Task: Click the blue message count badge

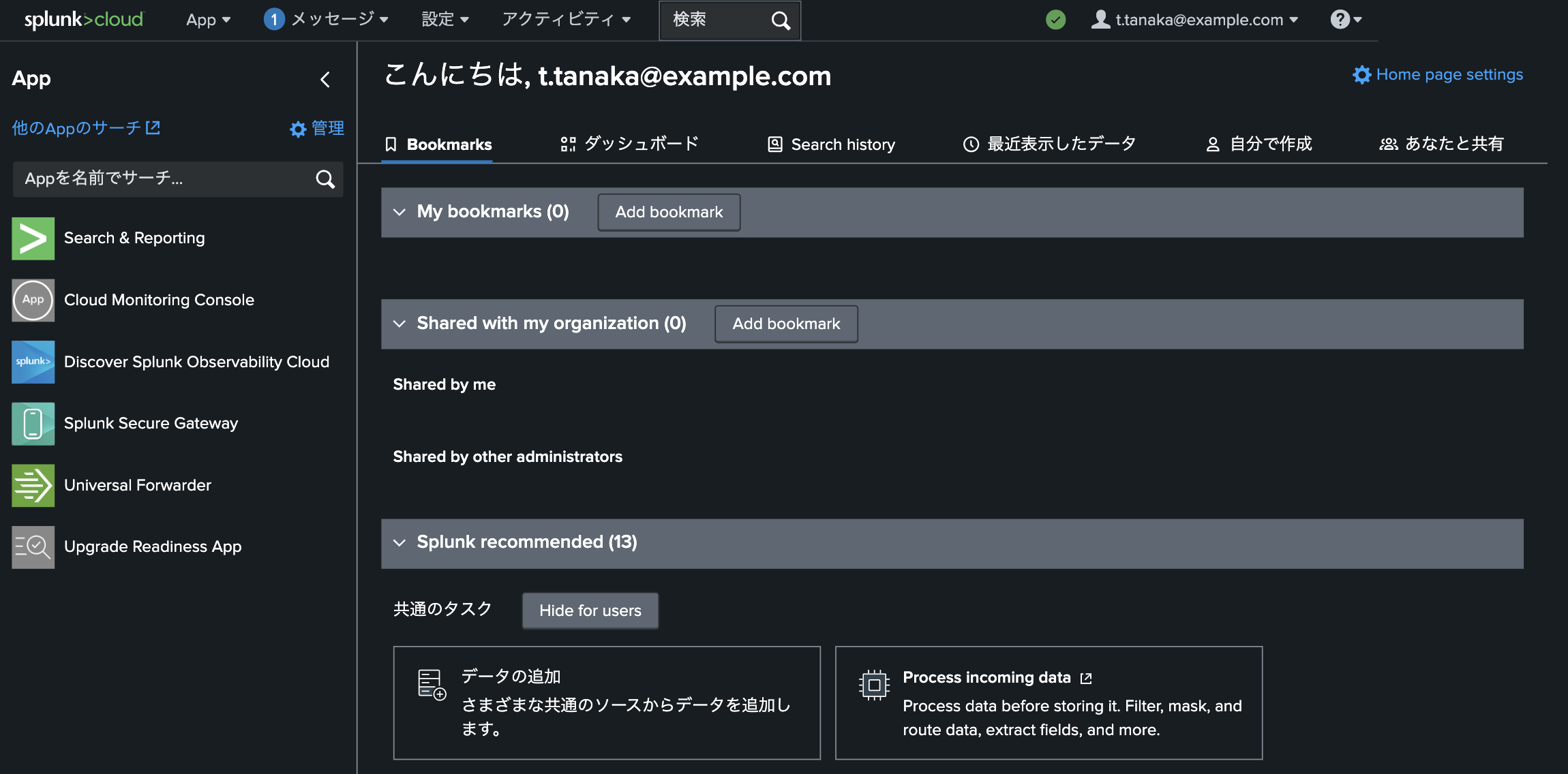Action: click(273, 20)
